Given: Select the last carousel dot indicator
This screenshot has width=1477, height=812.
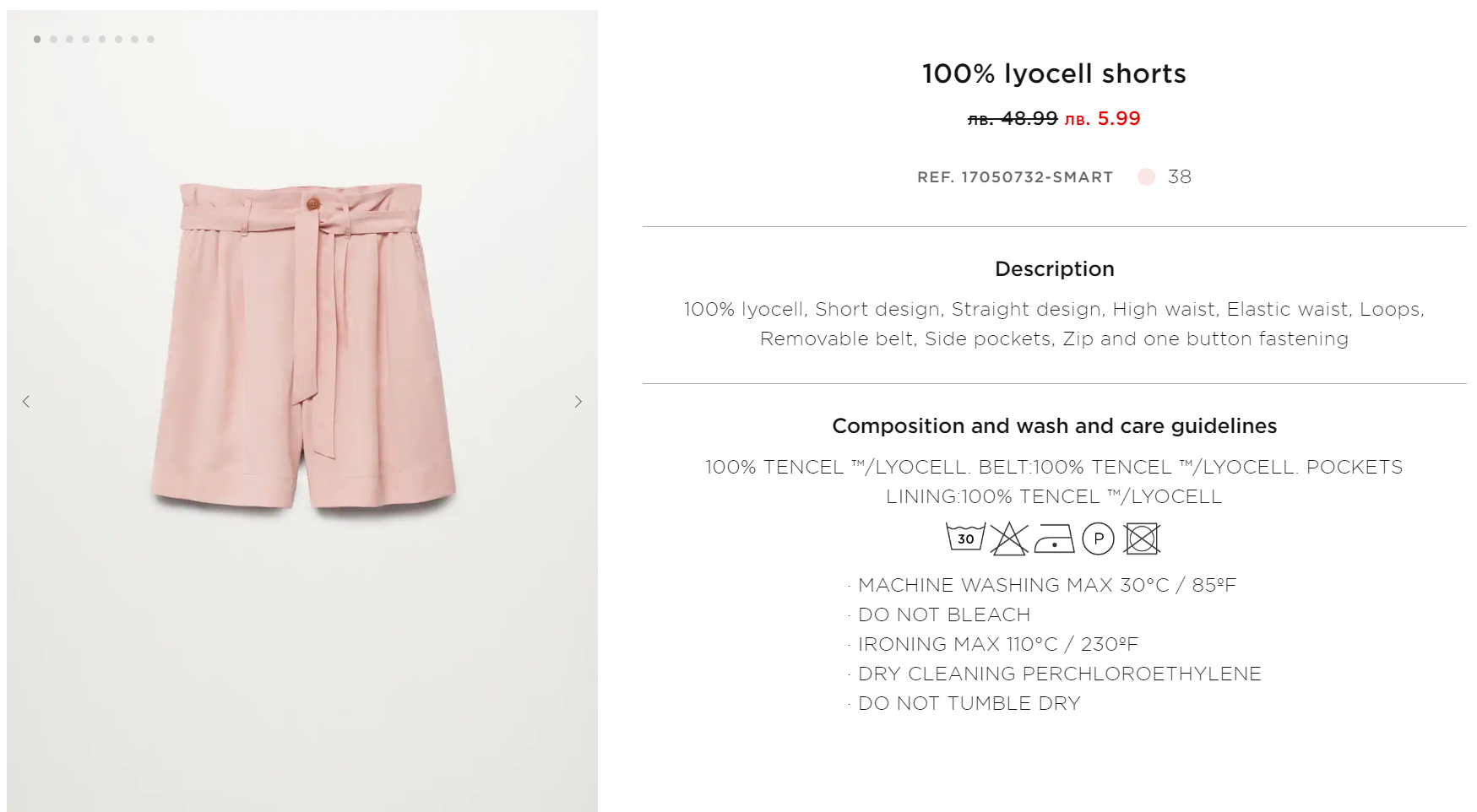Looking at the screenshot, I should tap(150, 40).
